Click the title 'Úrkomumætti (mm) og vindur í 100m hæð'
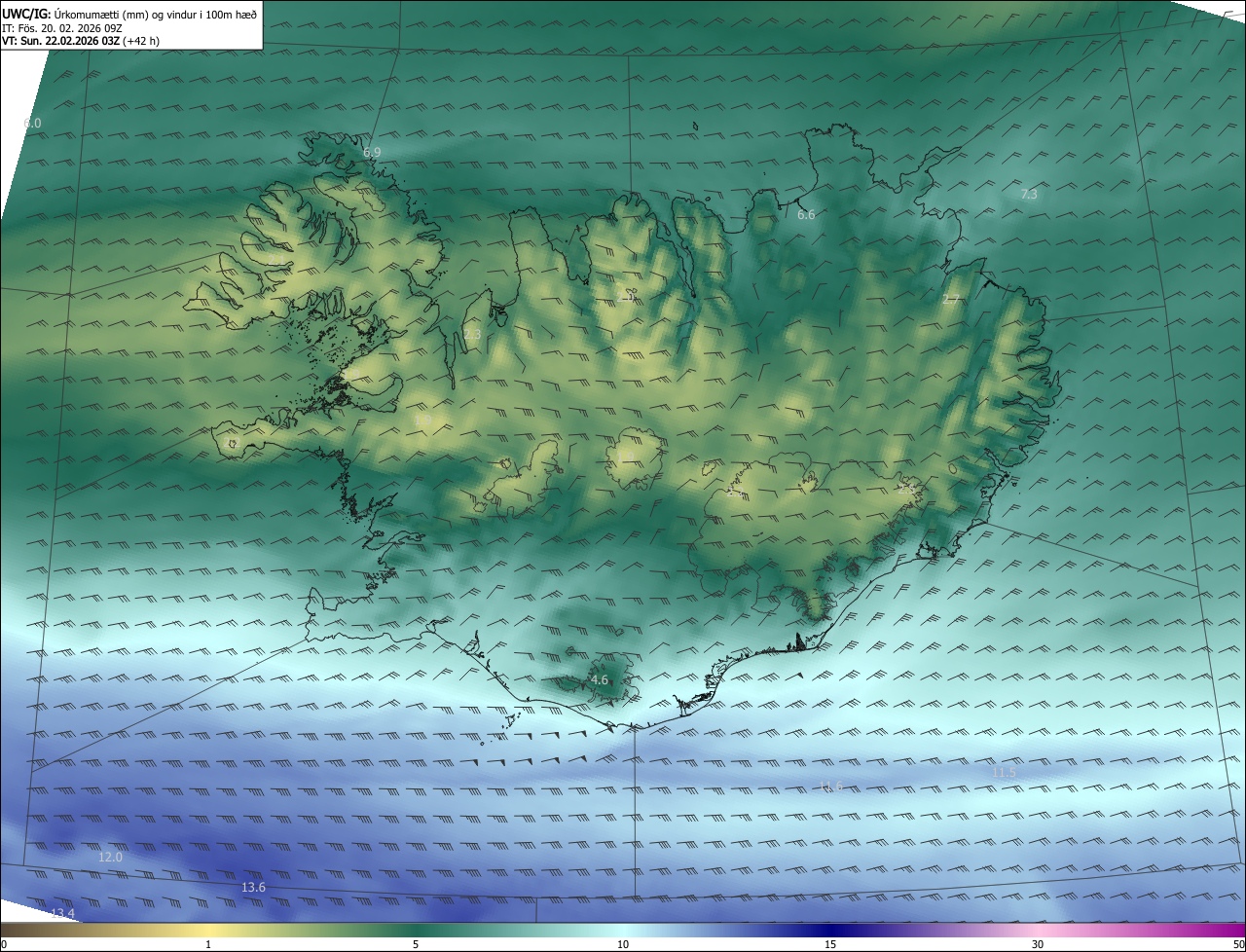The image size is (1246, 952). [x=155, y=14]
